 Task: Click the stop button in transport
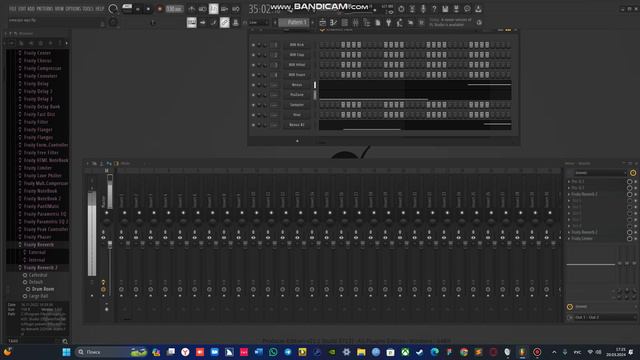coord(148,9)
